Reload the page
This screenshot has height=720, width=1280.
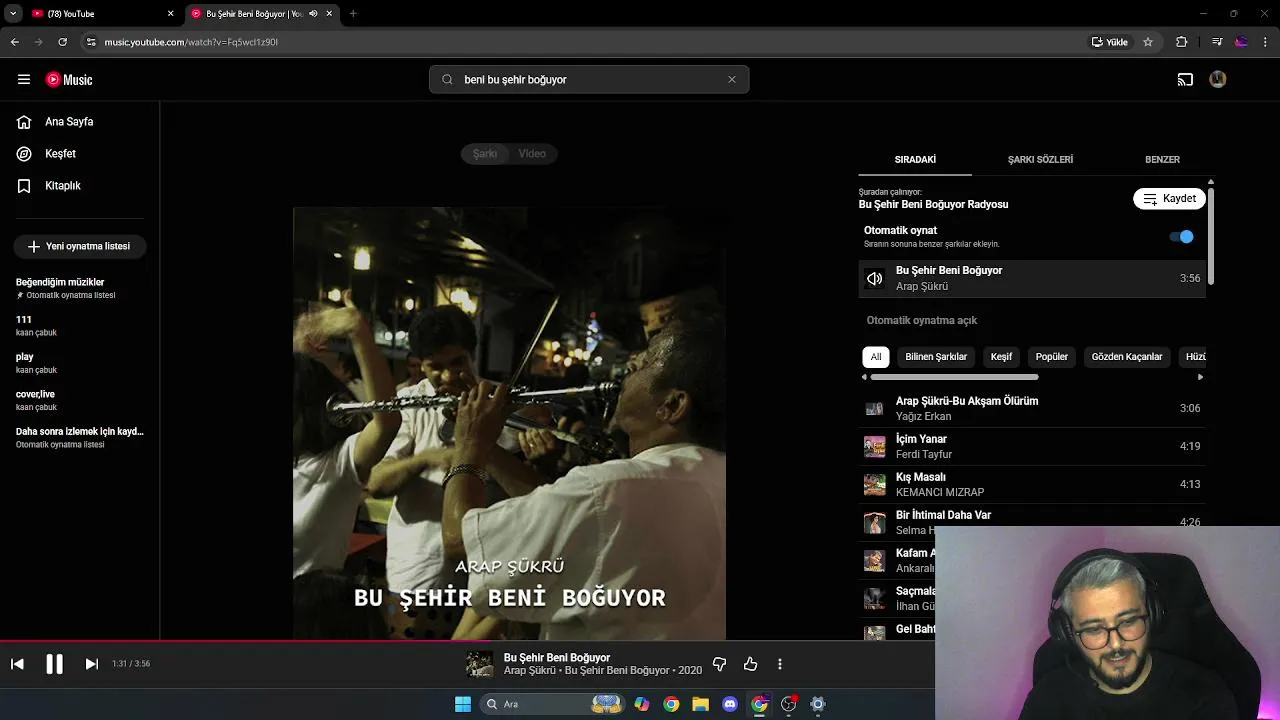pos(62,42)
